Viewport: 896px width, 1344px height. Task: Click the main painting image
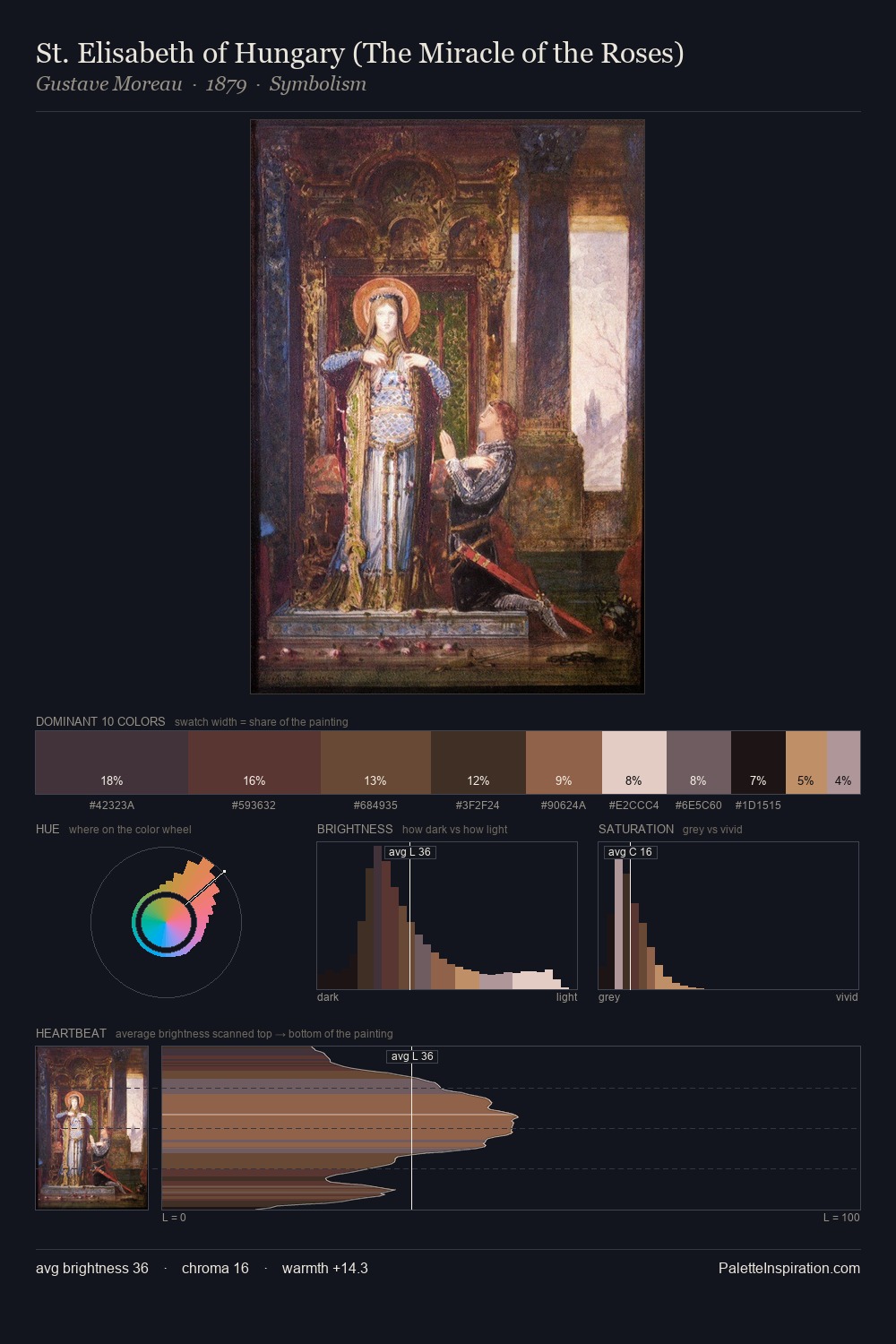(447, 407)
